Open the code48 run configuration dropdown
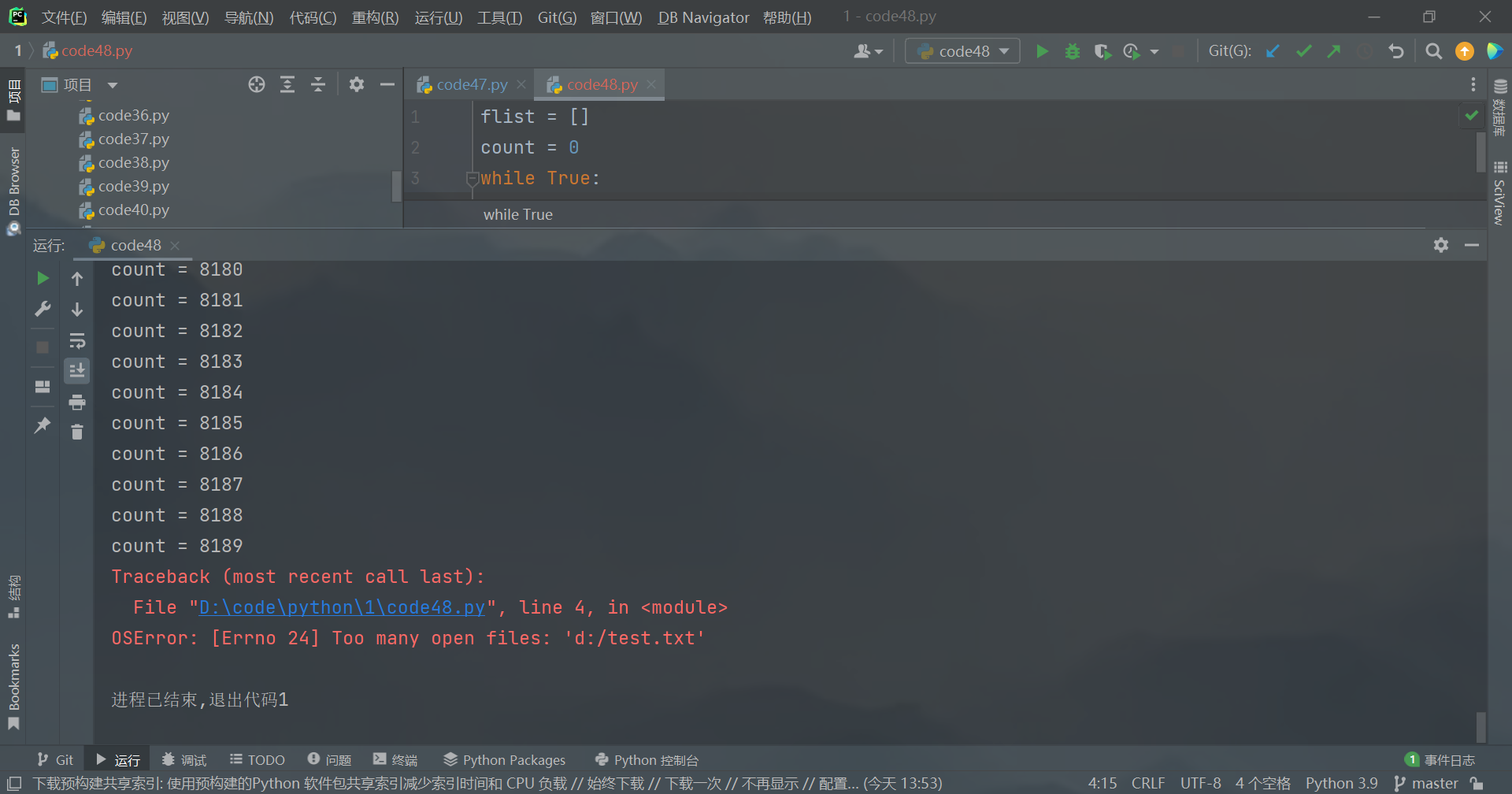 [x=962, y=51]
